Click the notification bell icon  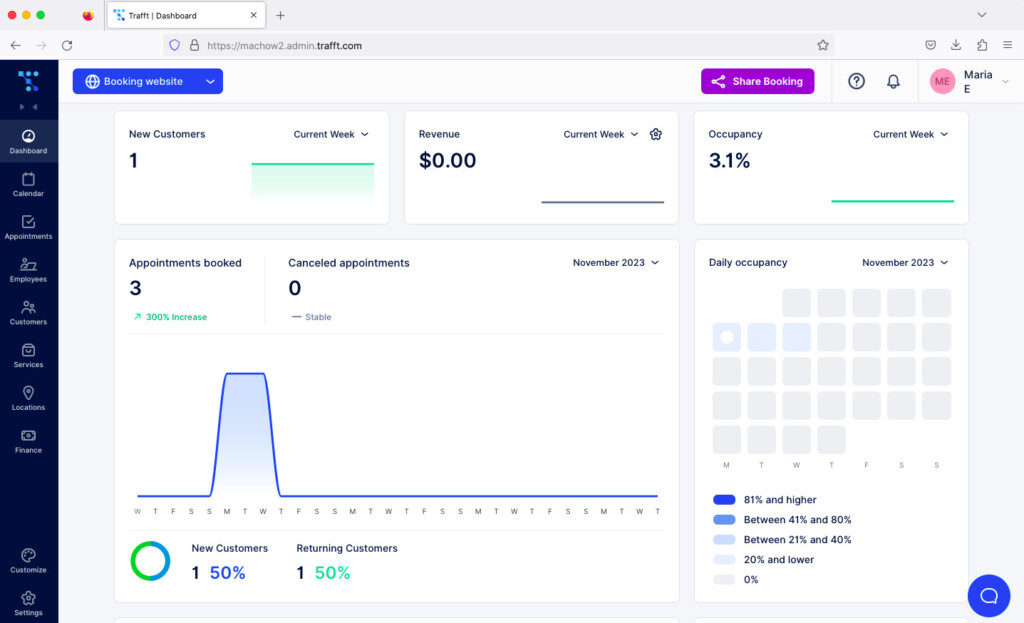[x=893, y=82]
